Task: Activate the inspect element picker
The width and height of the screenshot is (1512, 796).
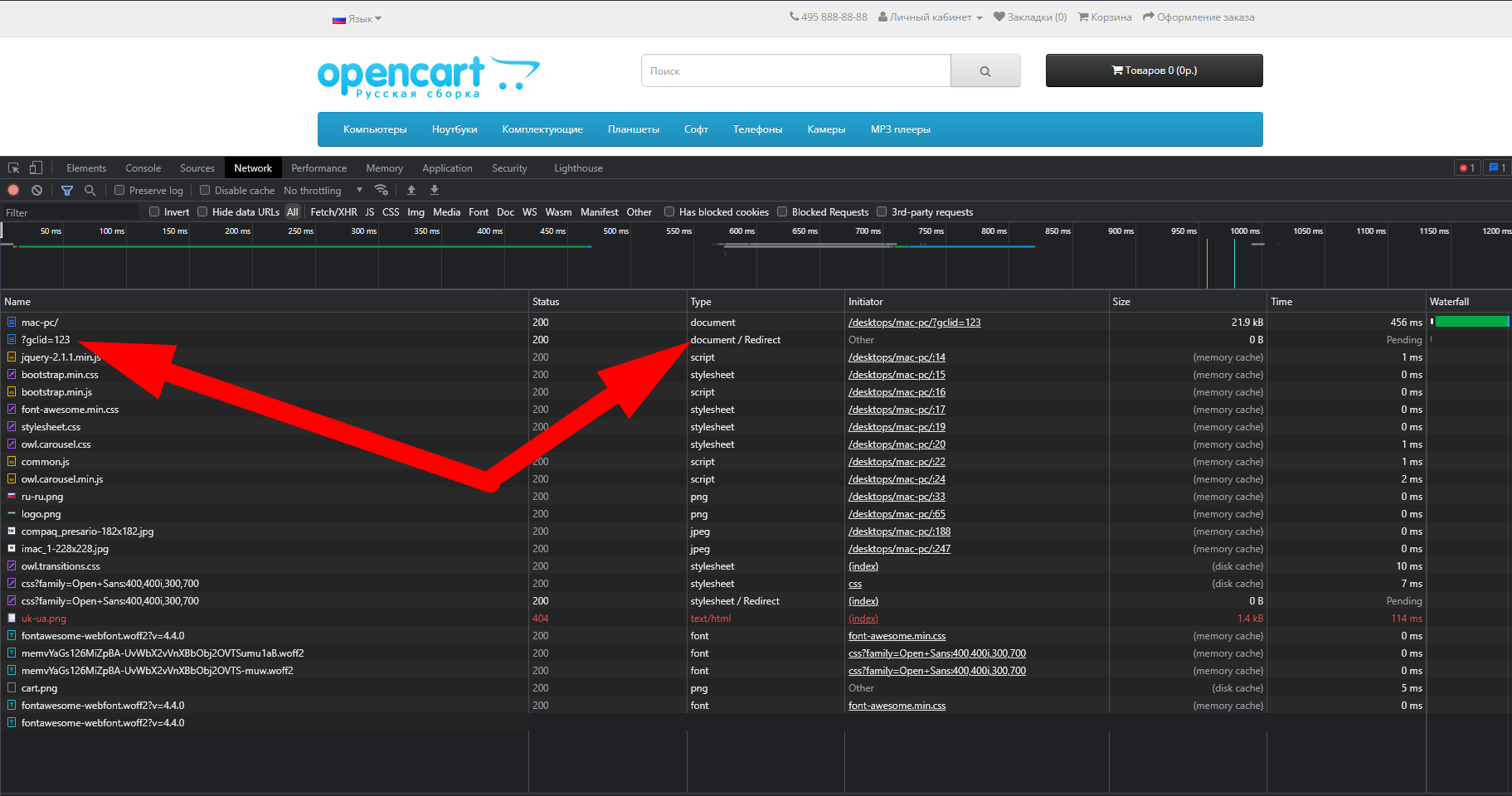Action: (x=14, y=167)
